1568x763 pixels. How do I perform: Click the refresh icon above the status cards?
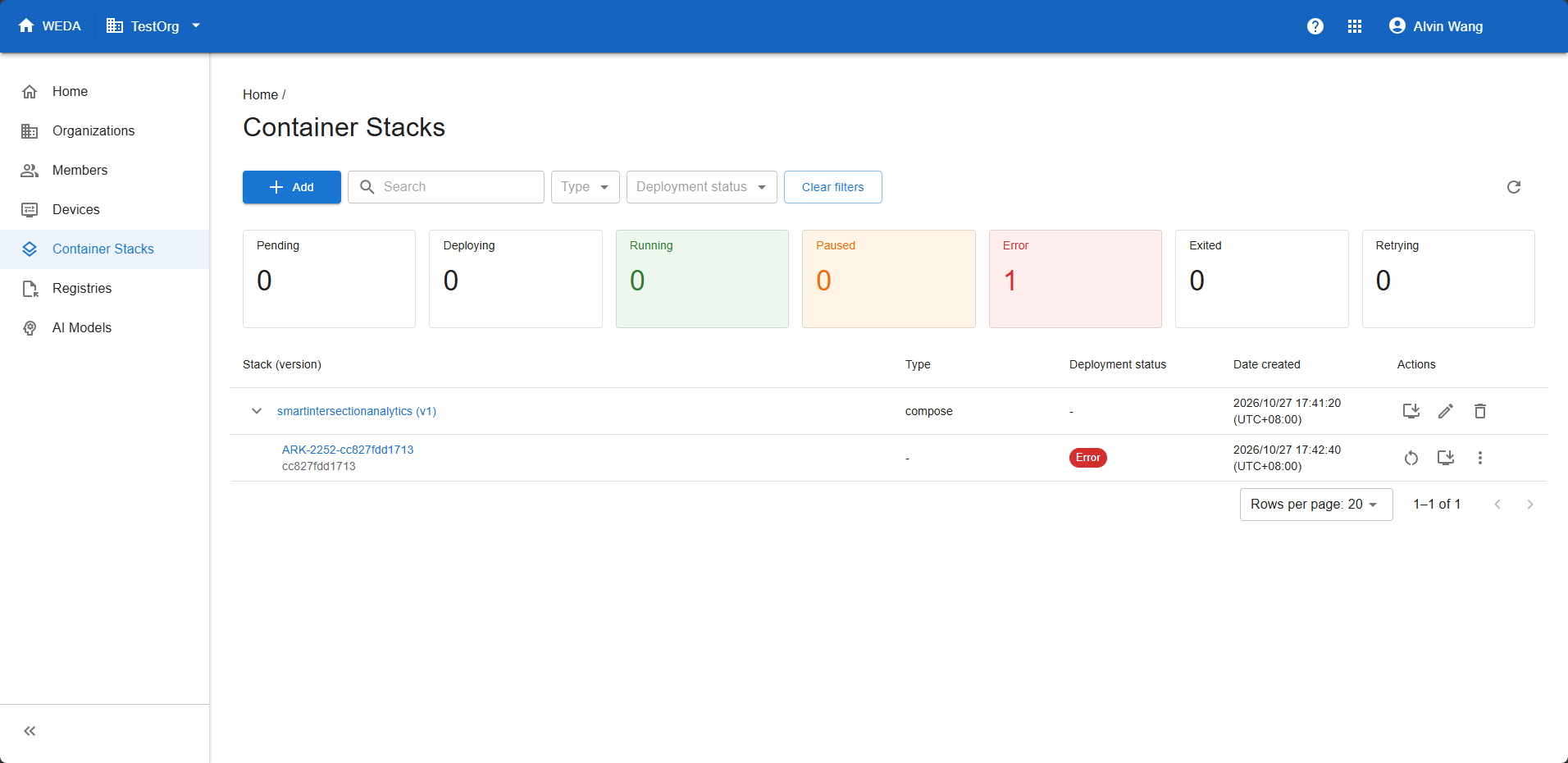1514,187
